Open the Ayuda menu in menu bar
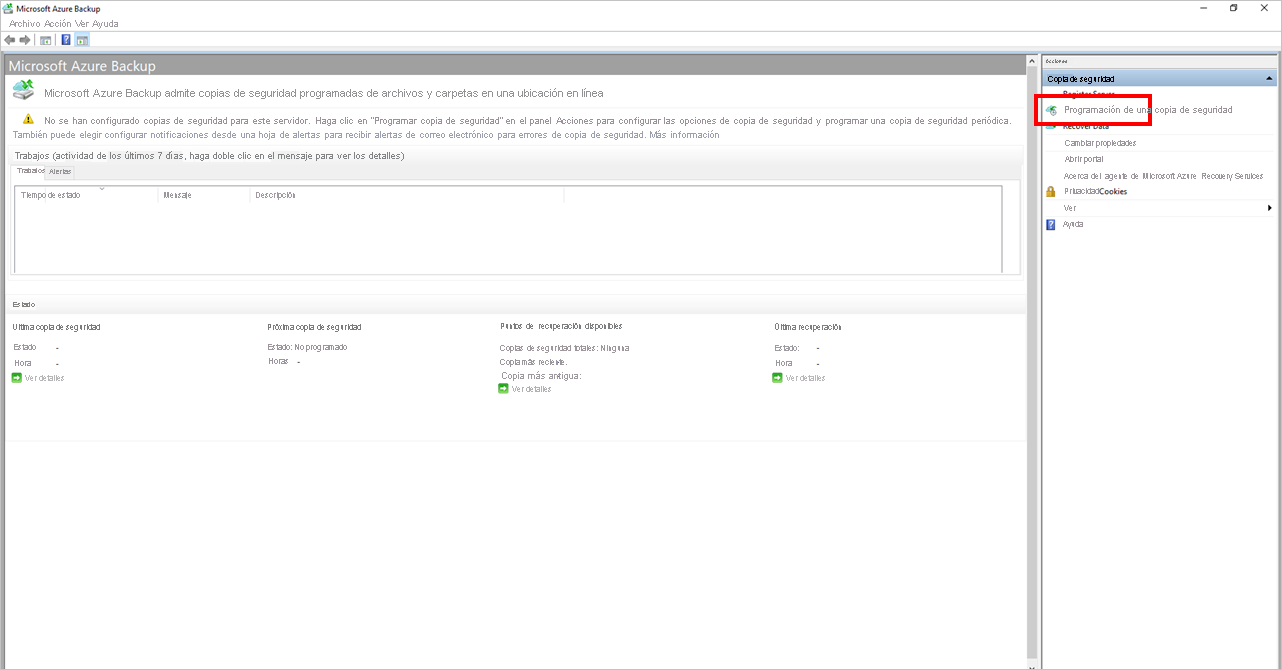The image size is (1282, 670). coord(105,23)
